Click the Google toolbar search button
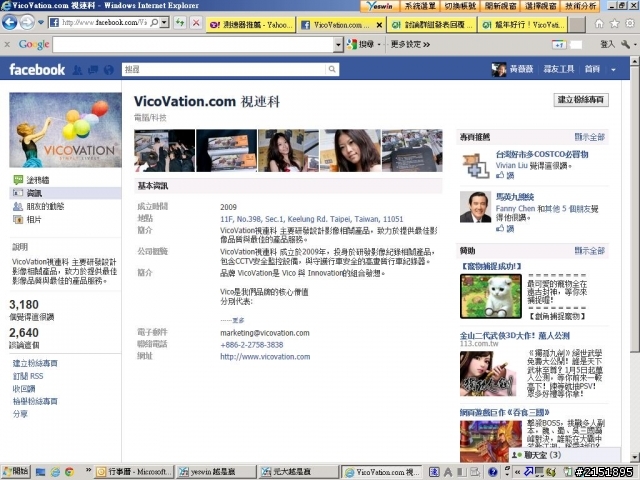This screenshot has height=480, width=640. [360, 44]
